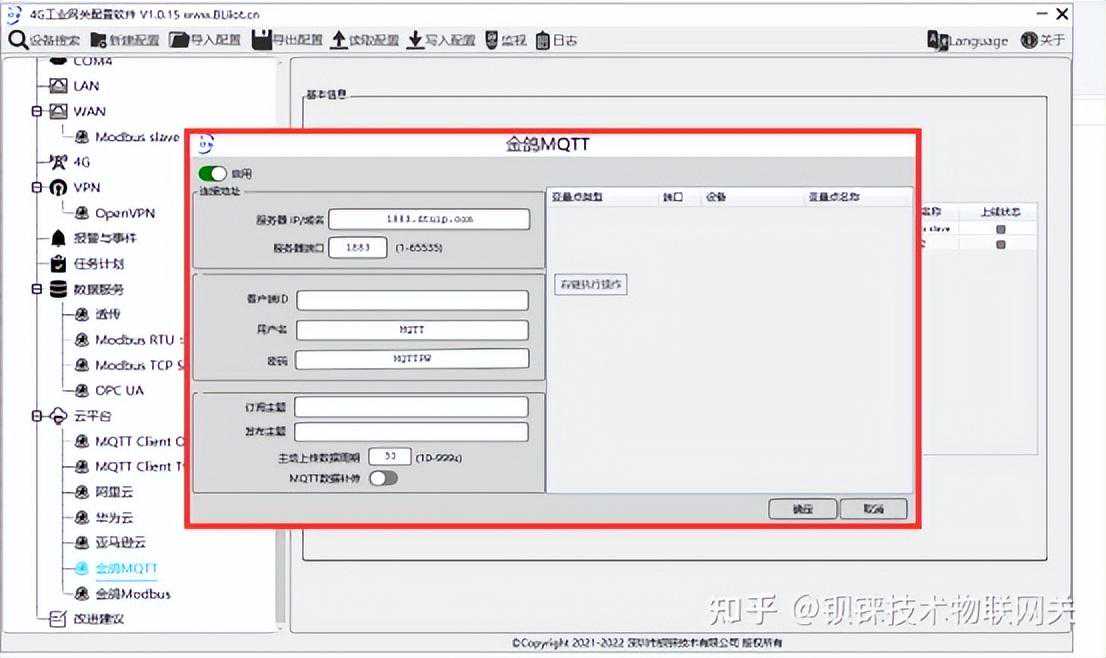Click the write configuration down-arrow icon

pyautogui.click(x=415, y=40)
